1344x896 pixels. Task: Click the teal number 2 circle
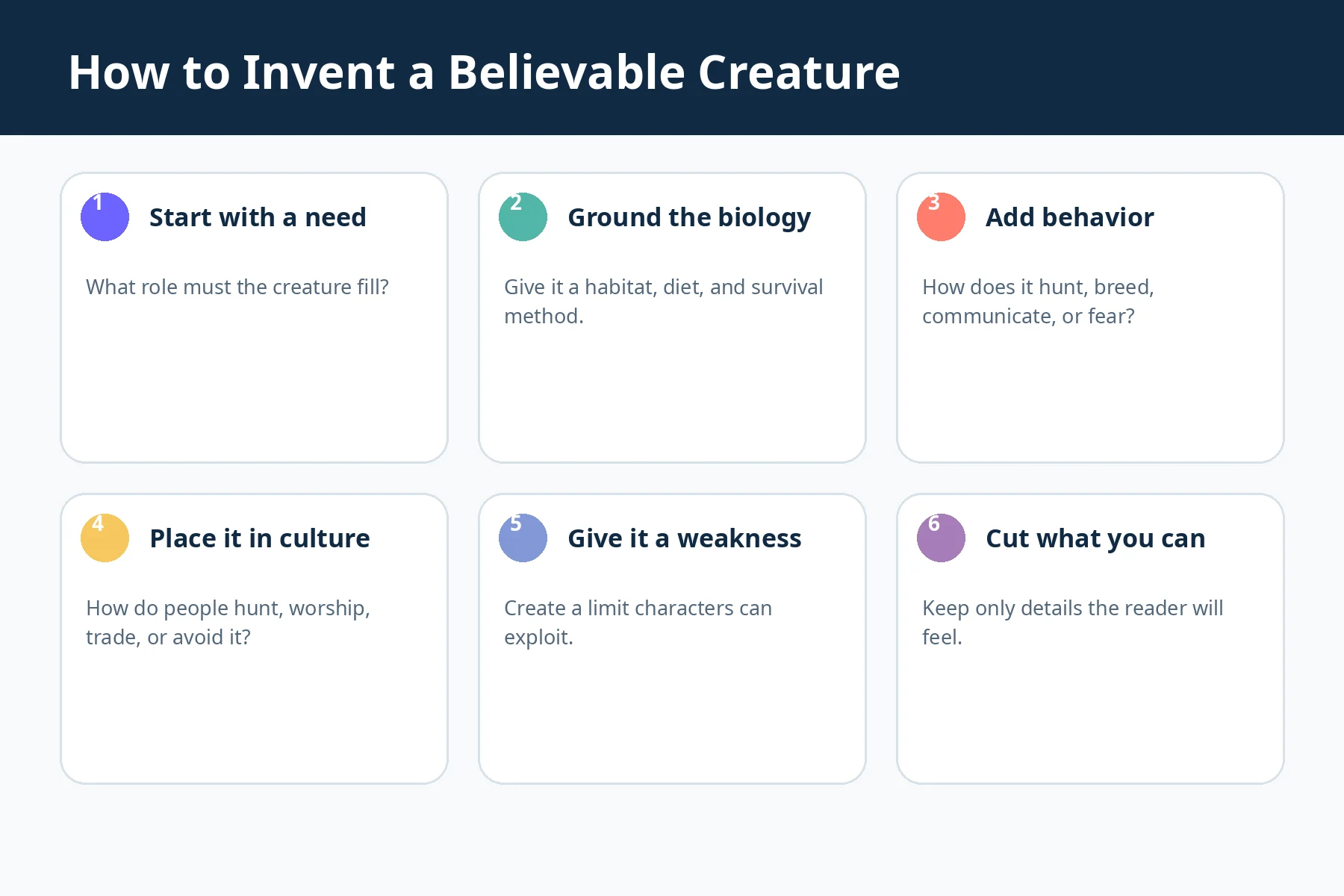click(523, 217)
